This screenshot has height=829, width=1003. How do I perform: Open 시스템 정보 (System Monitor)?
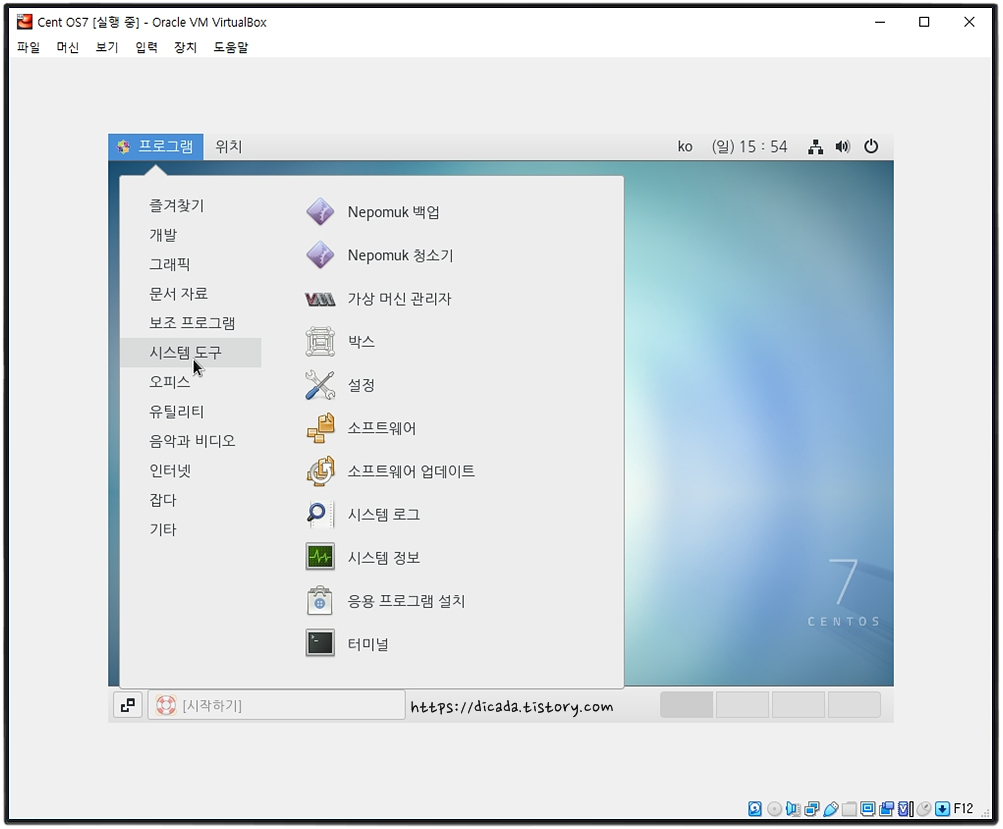(x=362, y=558)
